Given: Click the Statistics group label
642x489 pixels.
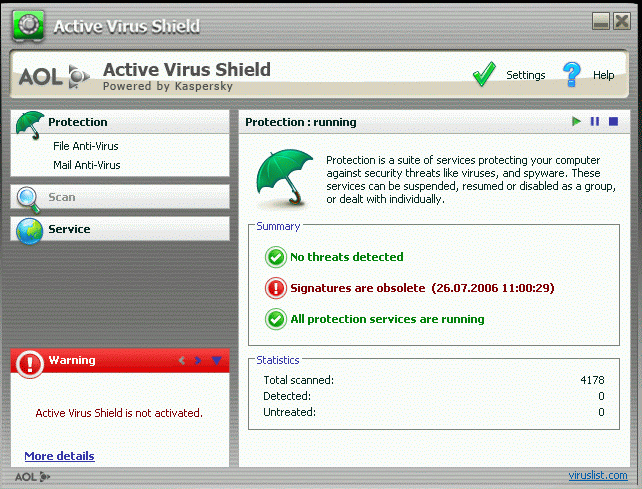Looking at the screenshot, I should tap(278, 360).
